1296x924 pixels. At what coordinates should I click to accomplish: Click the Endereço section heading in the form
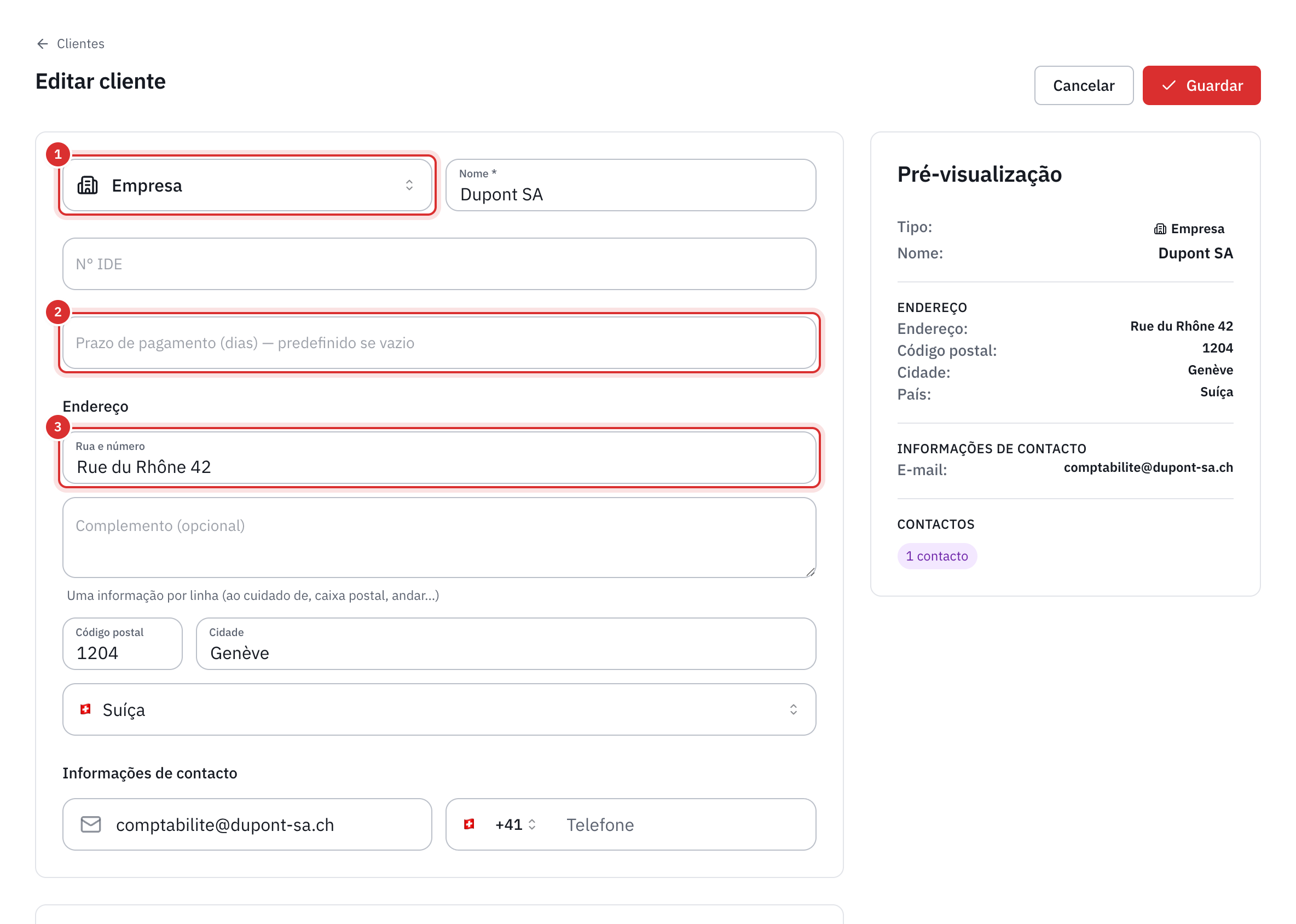pos(96,407)
